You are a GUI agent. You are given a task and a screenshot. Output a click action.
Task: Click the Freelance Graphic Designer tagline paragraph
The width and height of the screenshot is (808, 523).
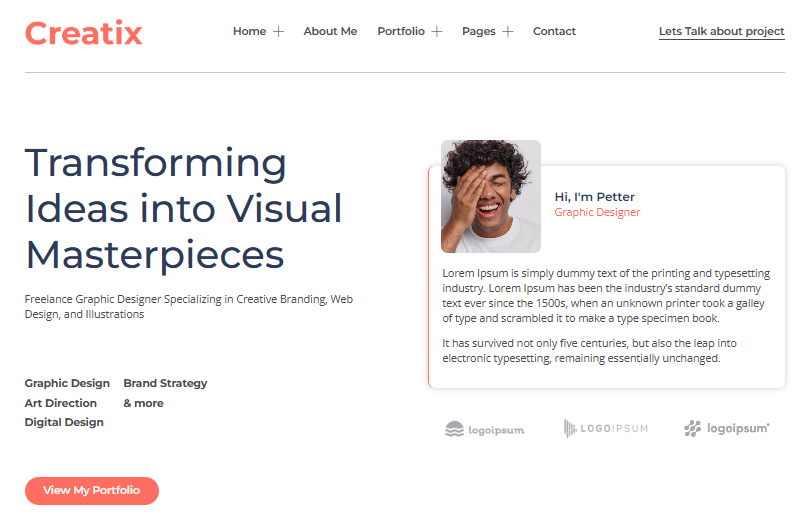coord(189,307)
